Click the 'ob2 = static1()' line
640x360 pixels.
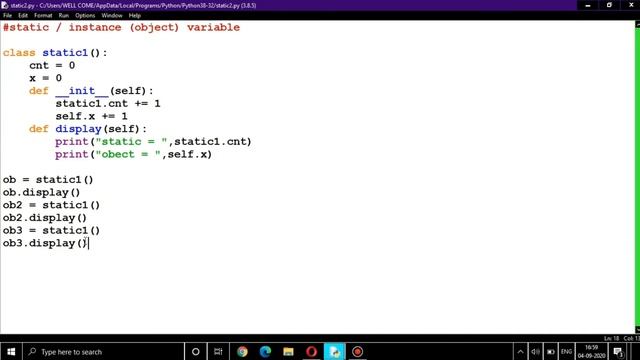[51, 204]
